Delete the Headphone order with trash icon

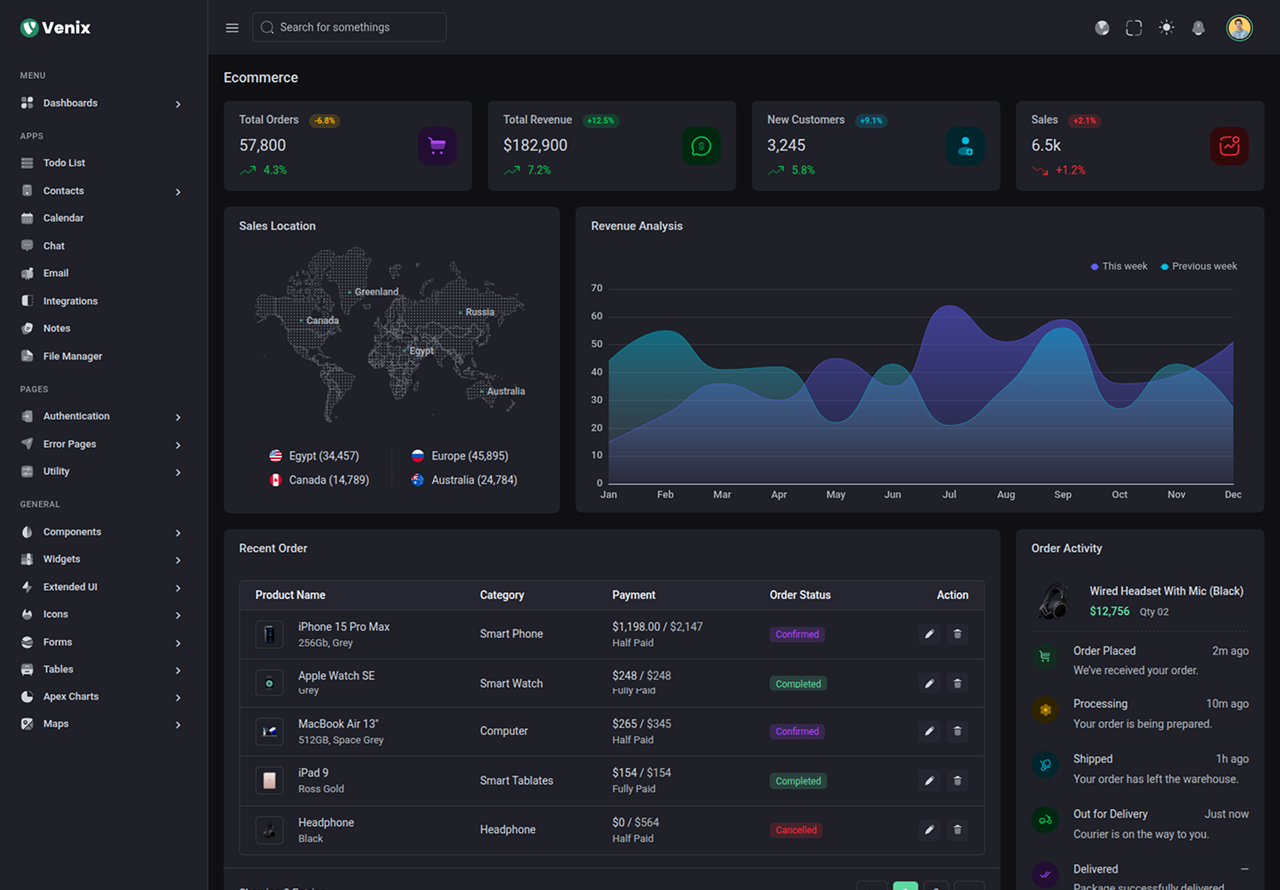[957, 829]
